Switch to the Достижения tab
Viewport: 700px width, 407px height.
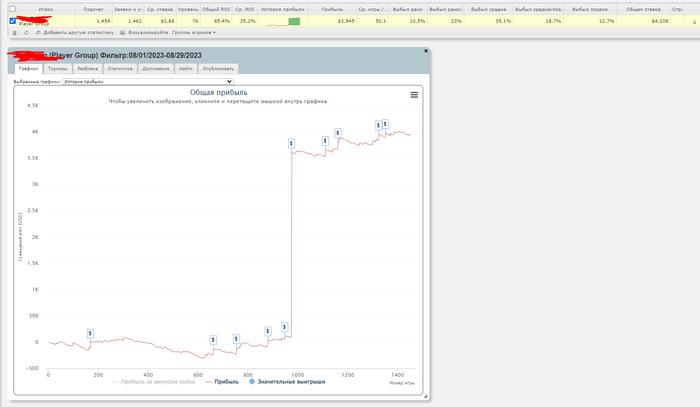coord(155,69)
